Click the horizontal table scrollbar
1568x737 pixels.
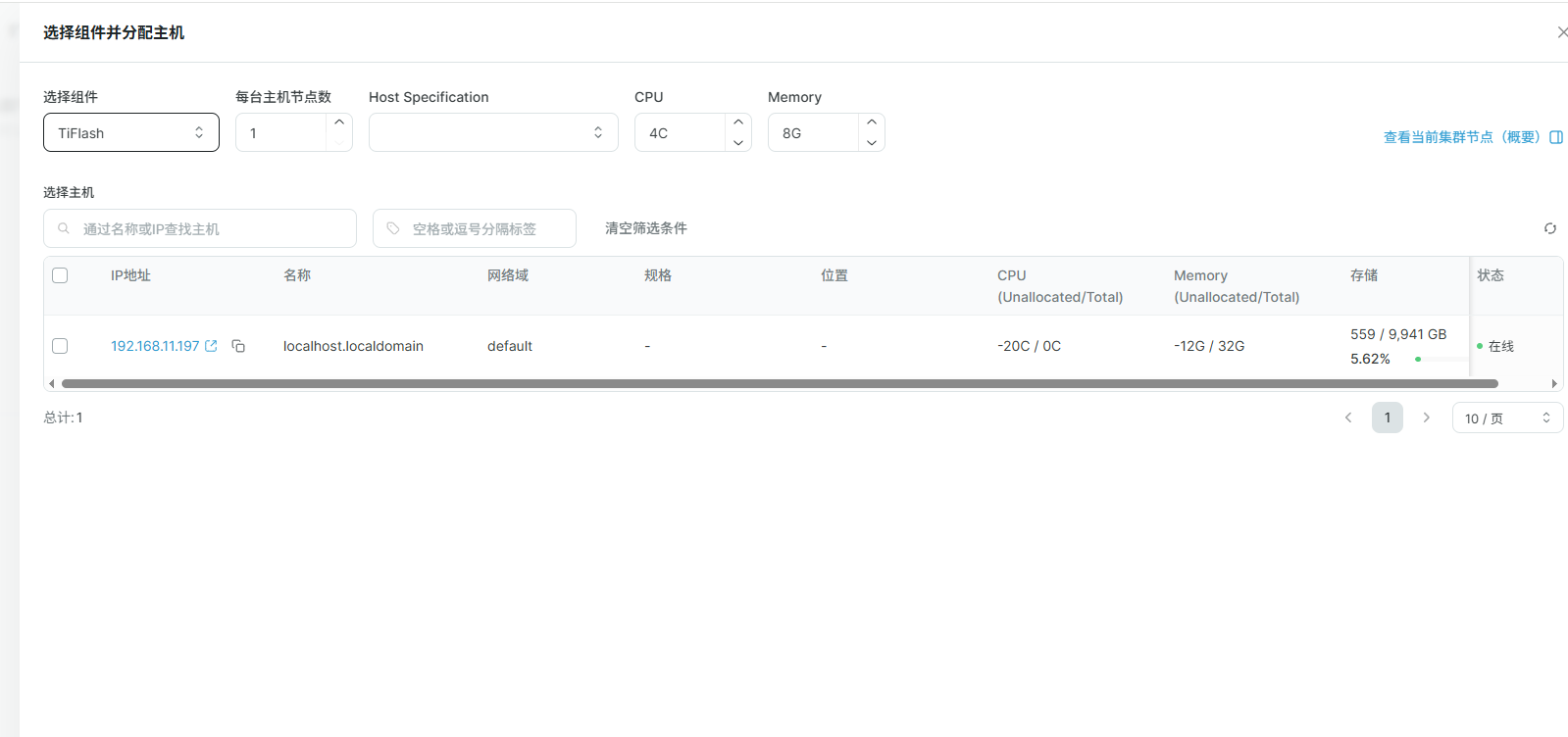coord(780,384)
